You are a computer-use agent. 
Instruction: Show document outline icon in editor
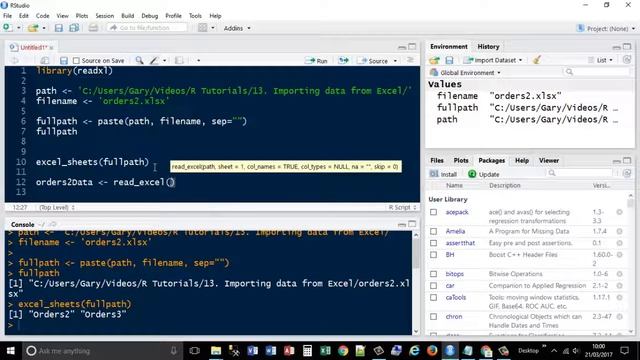click(410, 60)
